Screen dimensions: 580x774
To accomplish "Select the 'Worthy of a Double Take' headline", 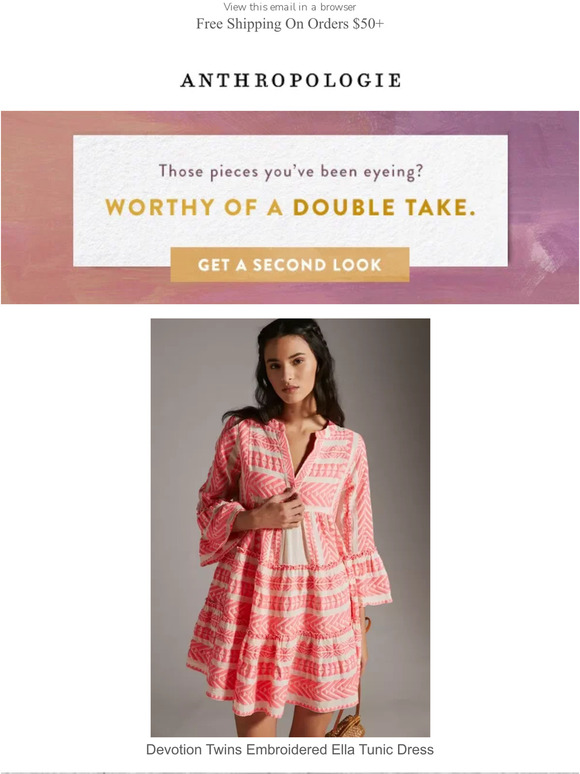I will click(x=290, y=207).
